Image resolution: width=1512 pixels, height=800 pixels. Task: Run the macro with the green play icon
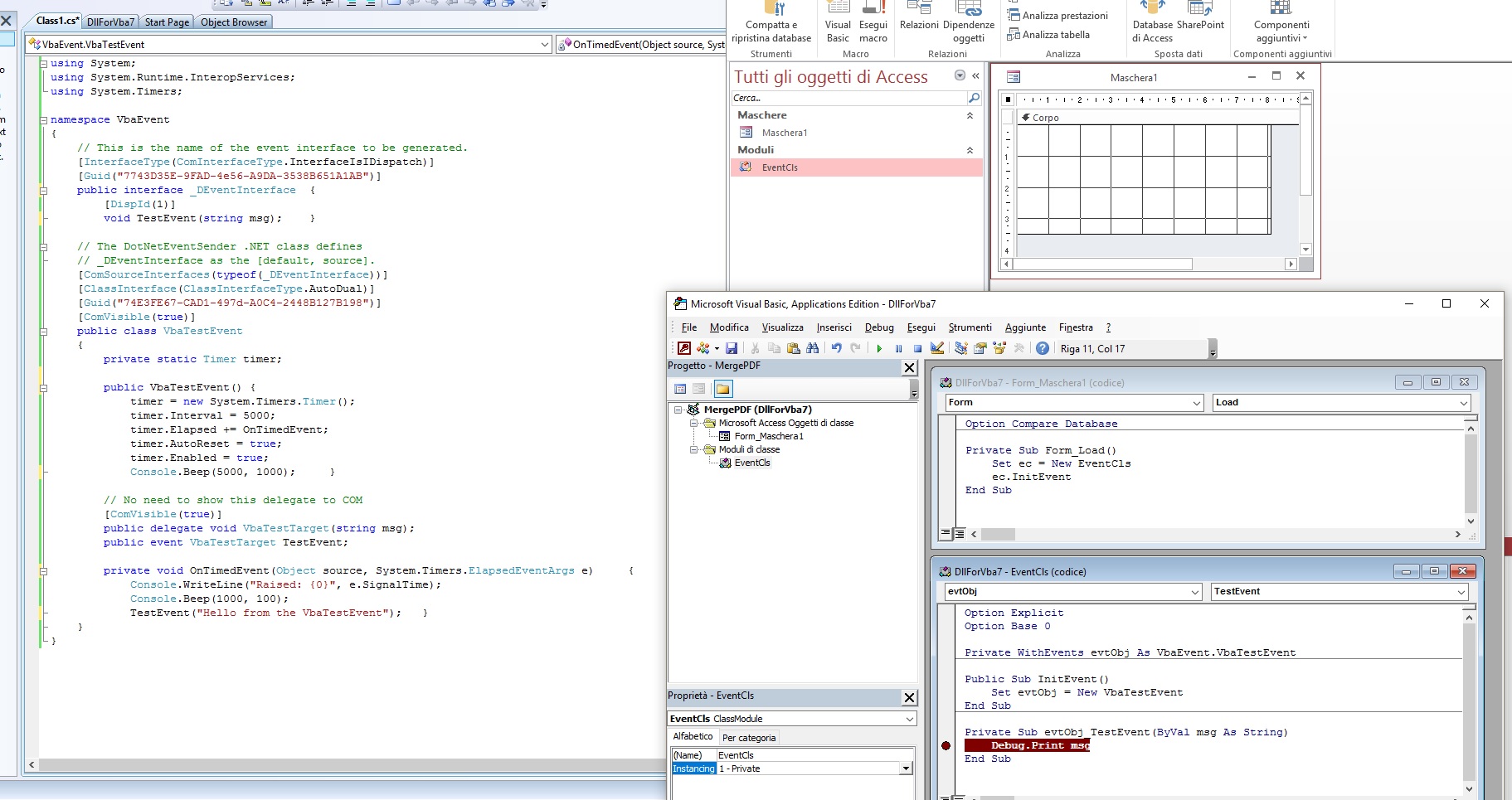(879, 348)
